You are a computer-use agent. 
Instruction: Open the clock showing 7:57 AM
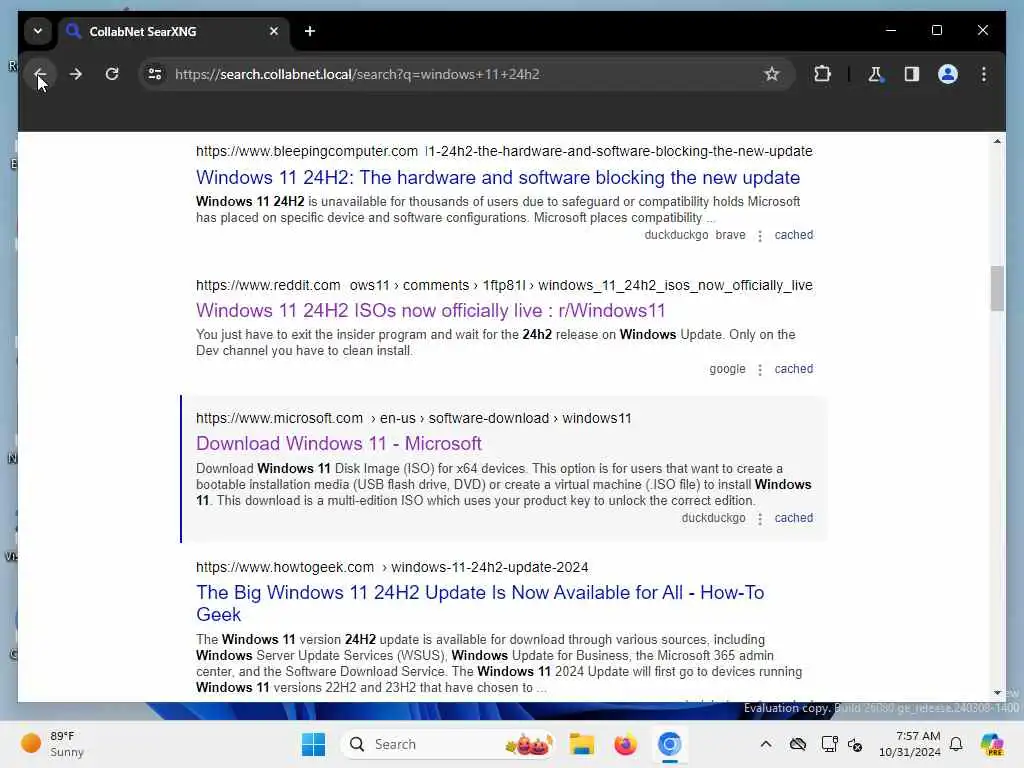pyautogui.click(x=909, y=744)
